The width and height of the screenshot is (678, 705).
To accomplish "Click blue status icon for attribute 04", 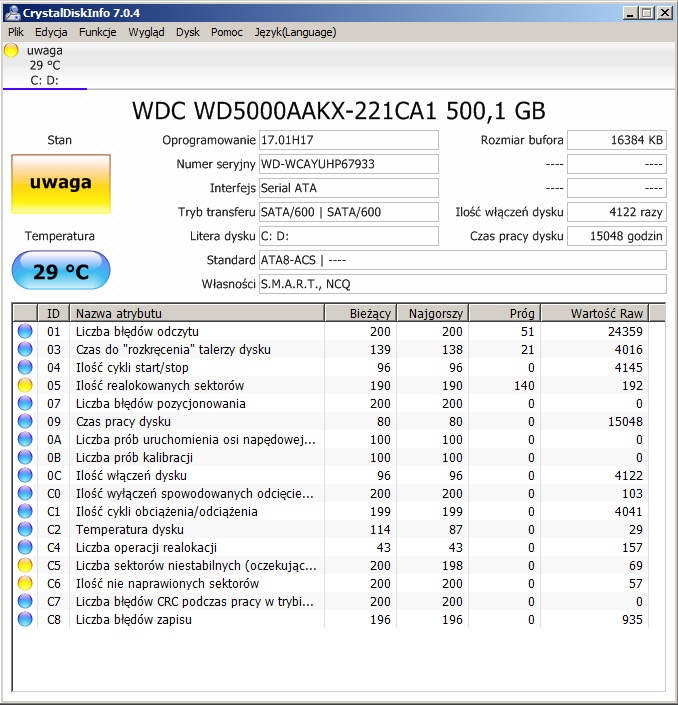I will coord(25,367).
